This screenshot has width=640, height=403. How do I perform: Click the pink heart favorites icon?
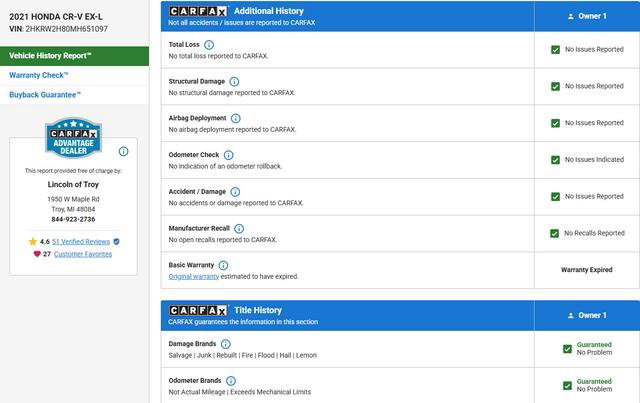click(37, 254)
